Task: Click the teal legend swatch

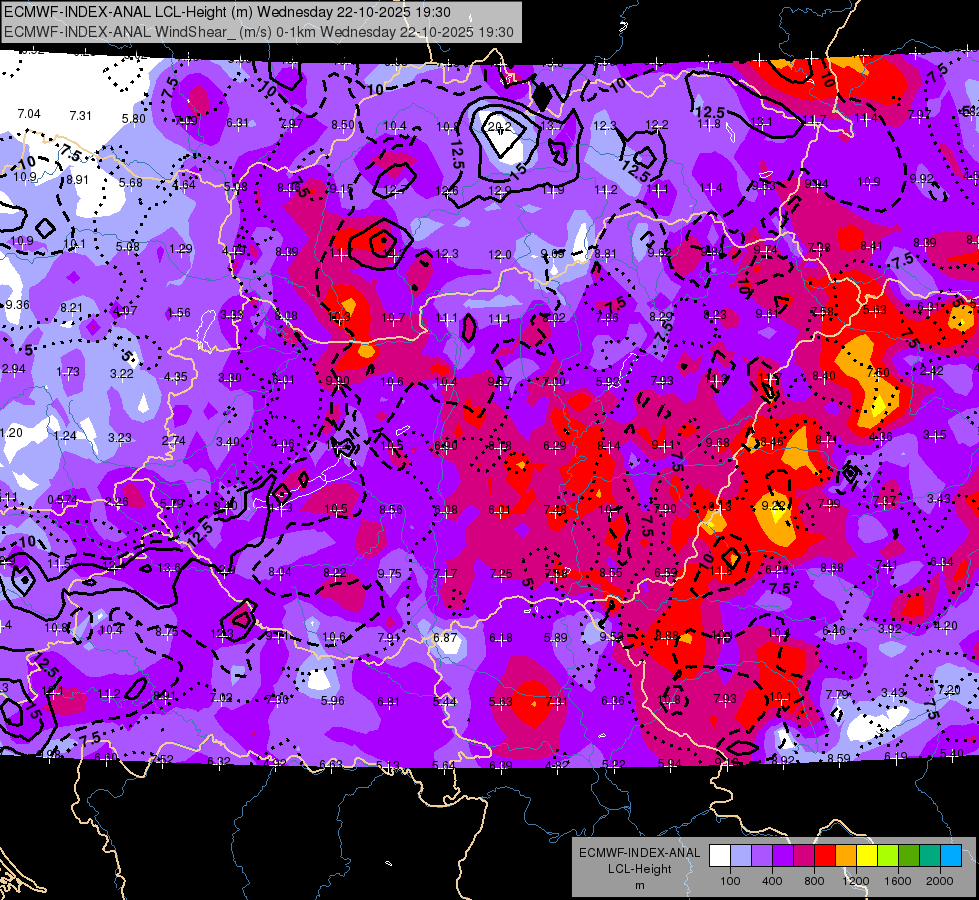Action: click(x=929, y=856)
